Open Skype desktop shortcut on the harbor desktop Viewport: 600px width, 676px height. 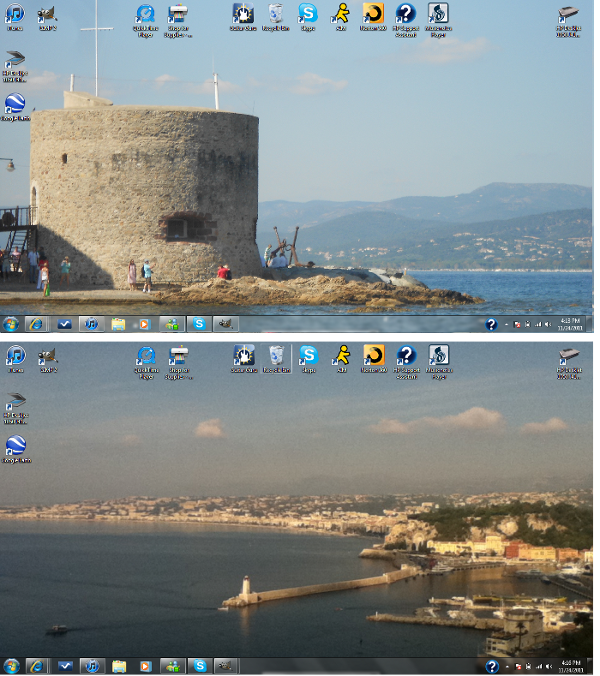click(309, 359)
